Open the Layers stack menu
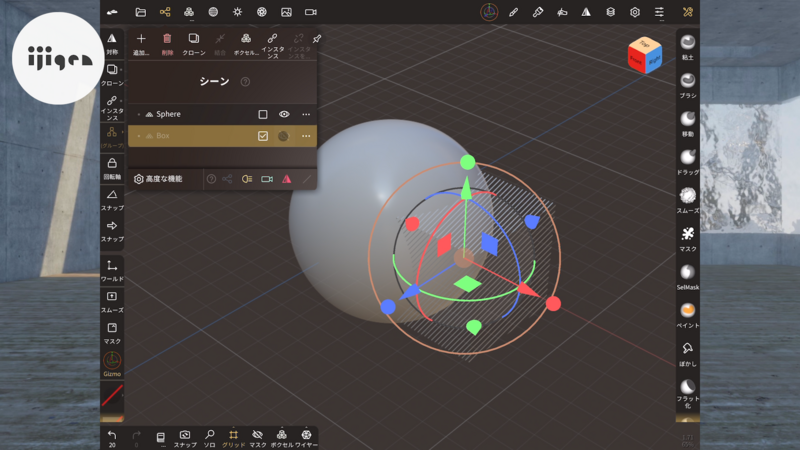This screenshot has height=450, width=800. 610,12
